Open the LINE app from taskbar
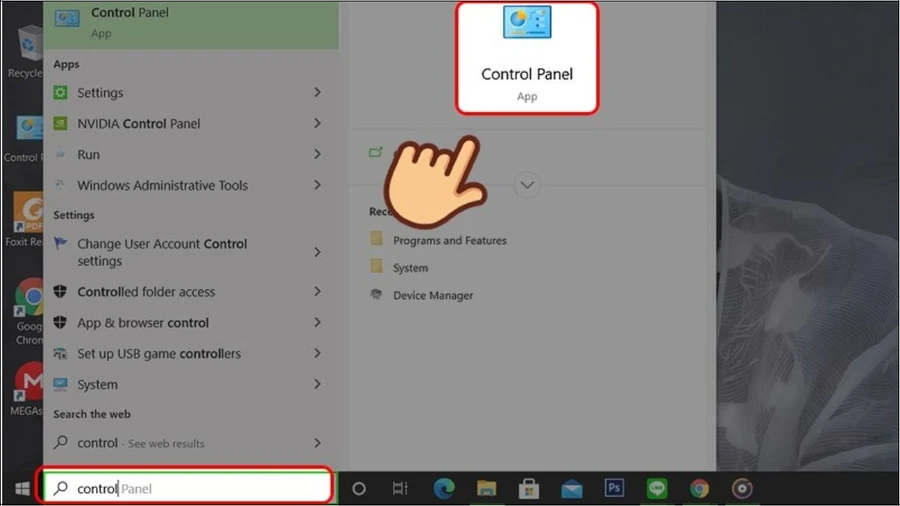 (x=657, y=488)
